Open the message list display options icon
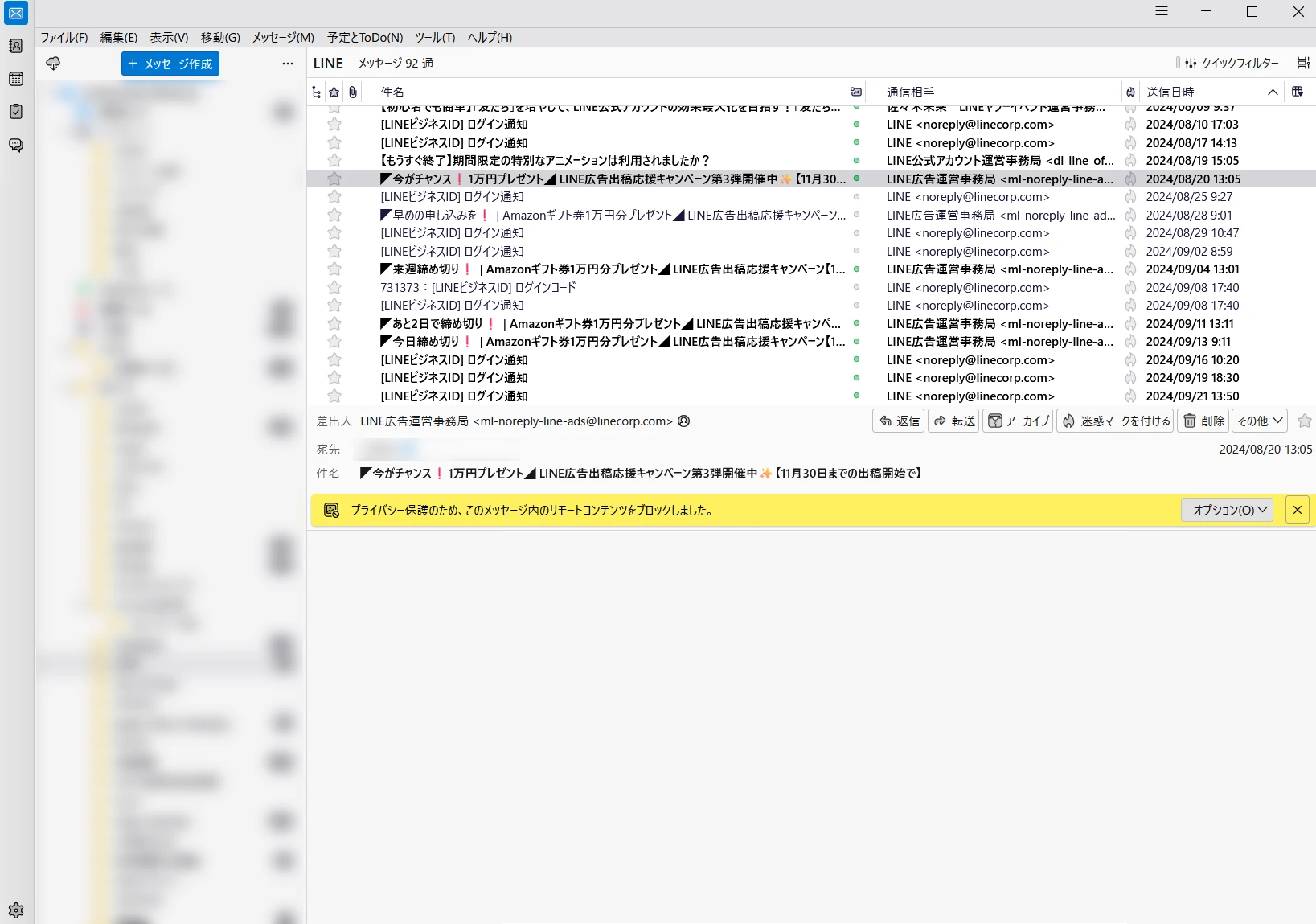The width and height of the screenshot is (1316, 924). pos(1303,63)
